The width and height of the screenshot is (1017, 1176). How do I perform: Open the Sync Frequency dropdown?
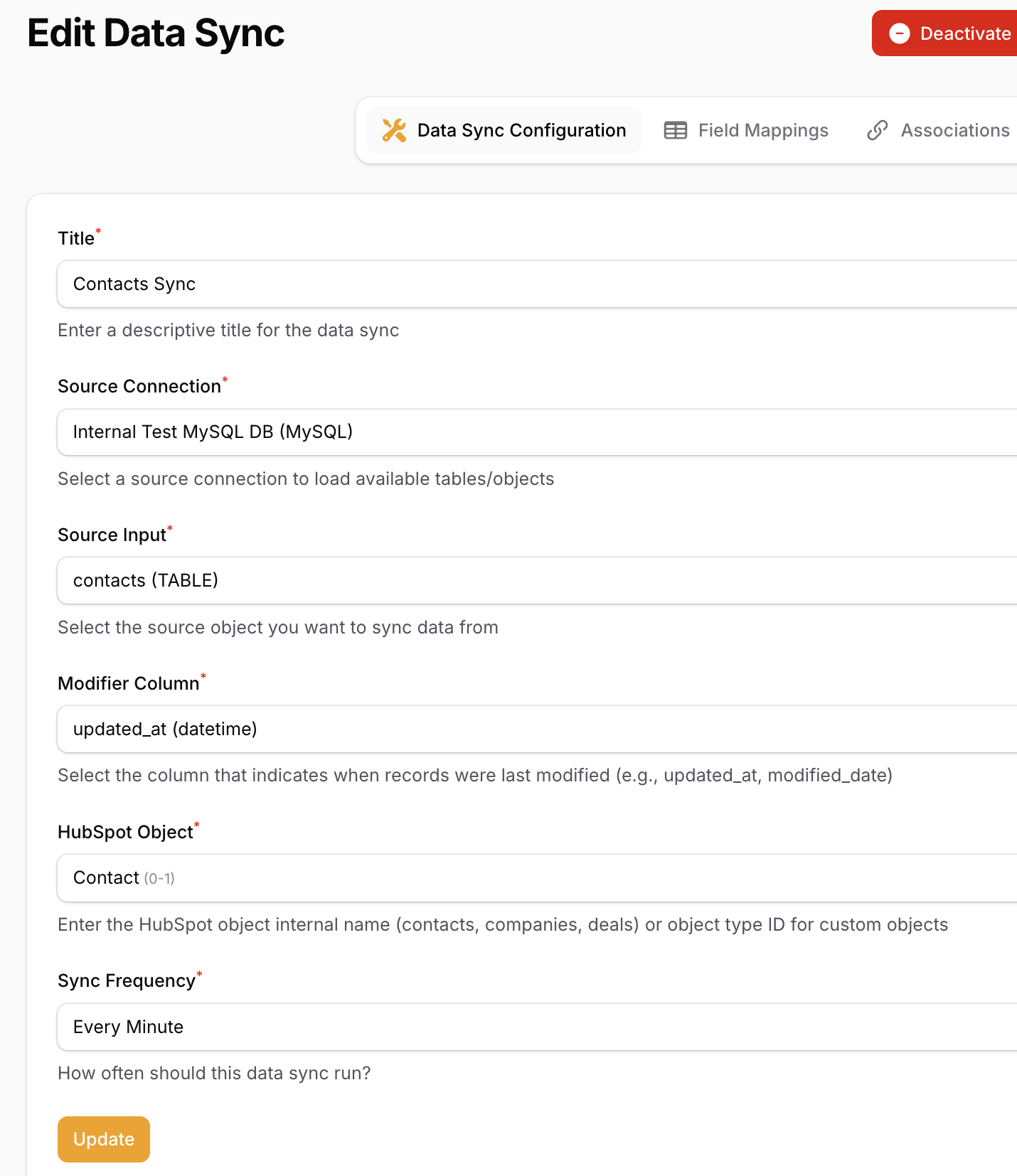click(537, 1027)
